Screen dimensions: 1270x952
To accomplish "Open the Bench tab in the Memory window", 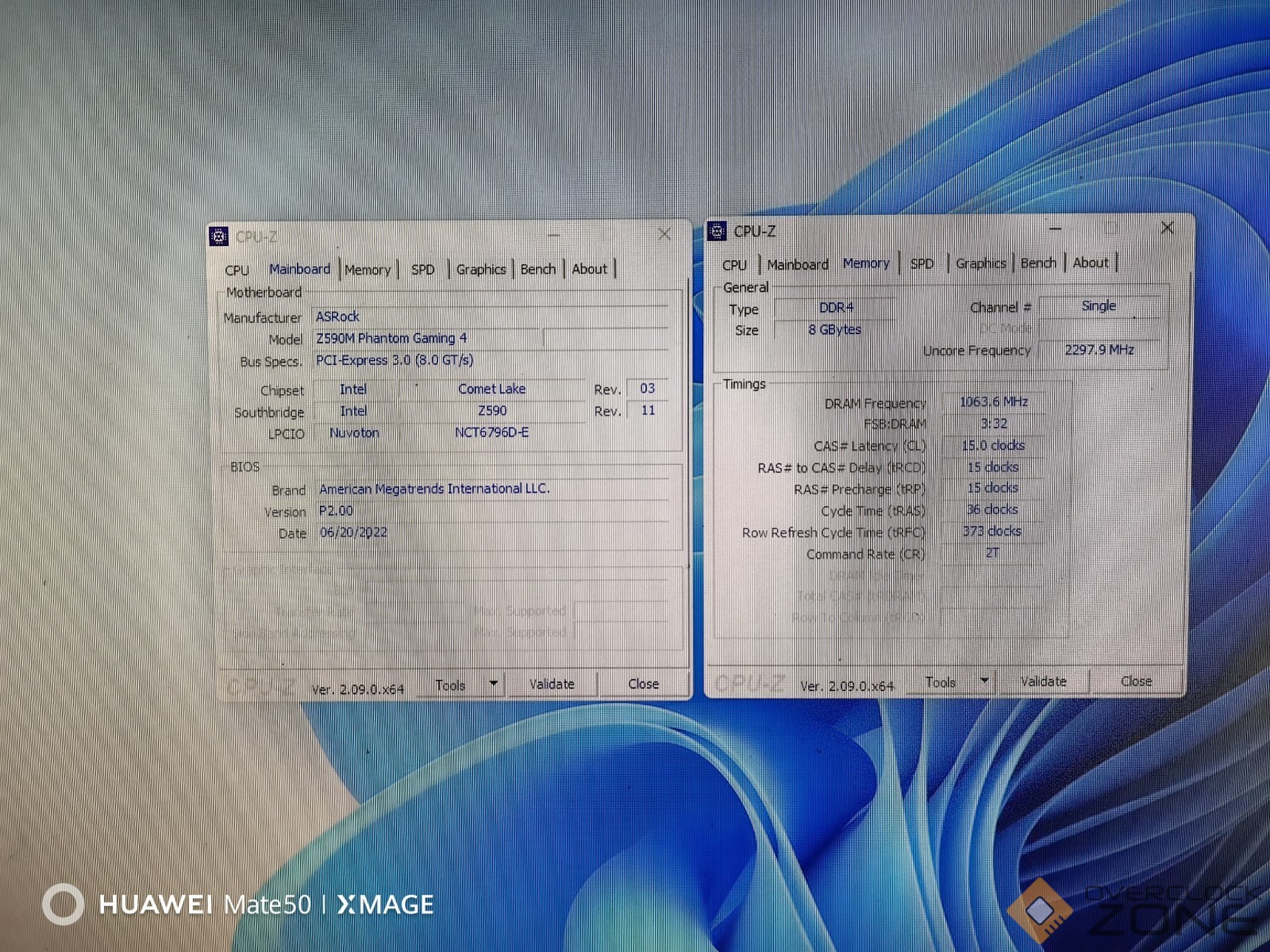I will click(1038, 263).
